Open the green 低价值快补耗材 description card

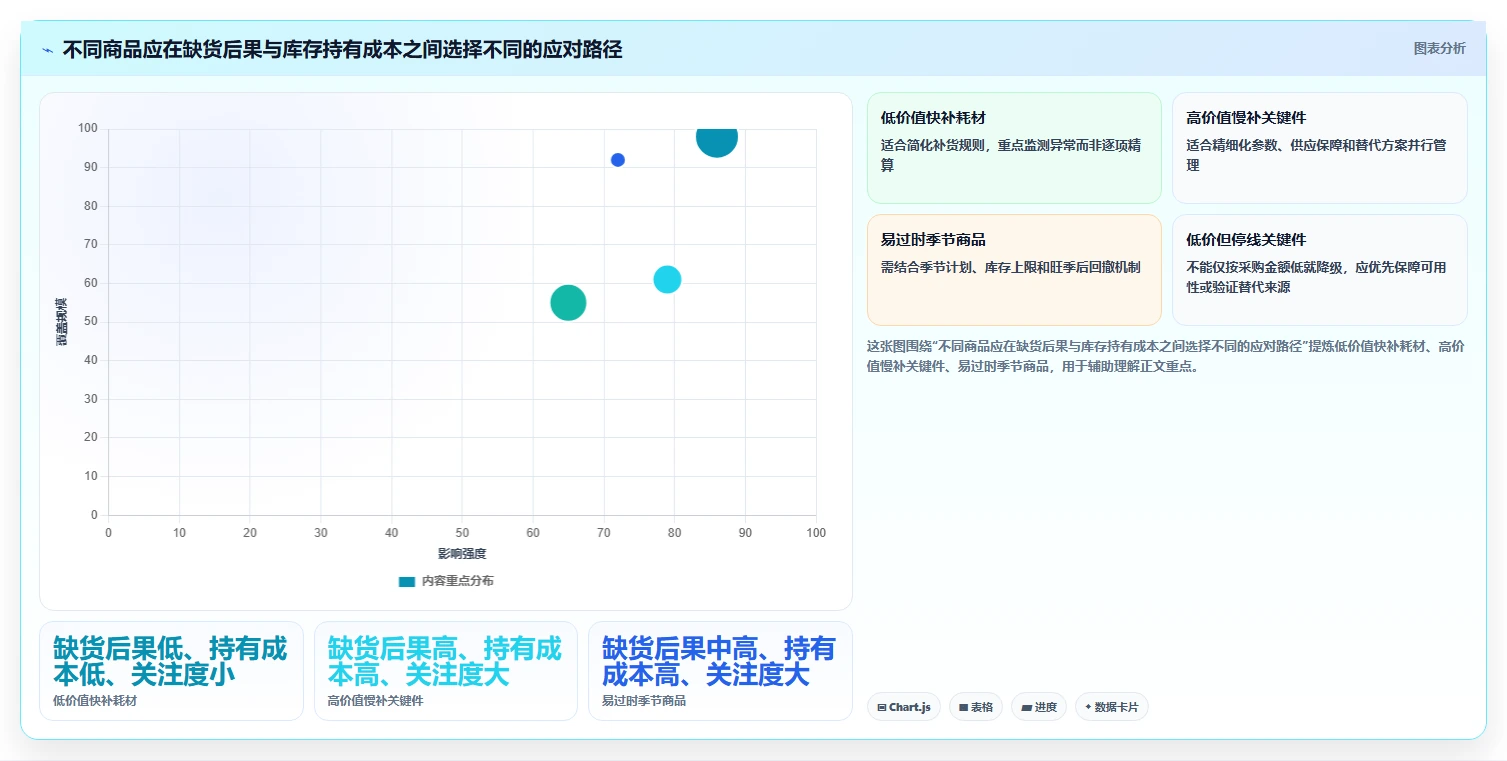1014,148
